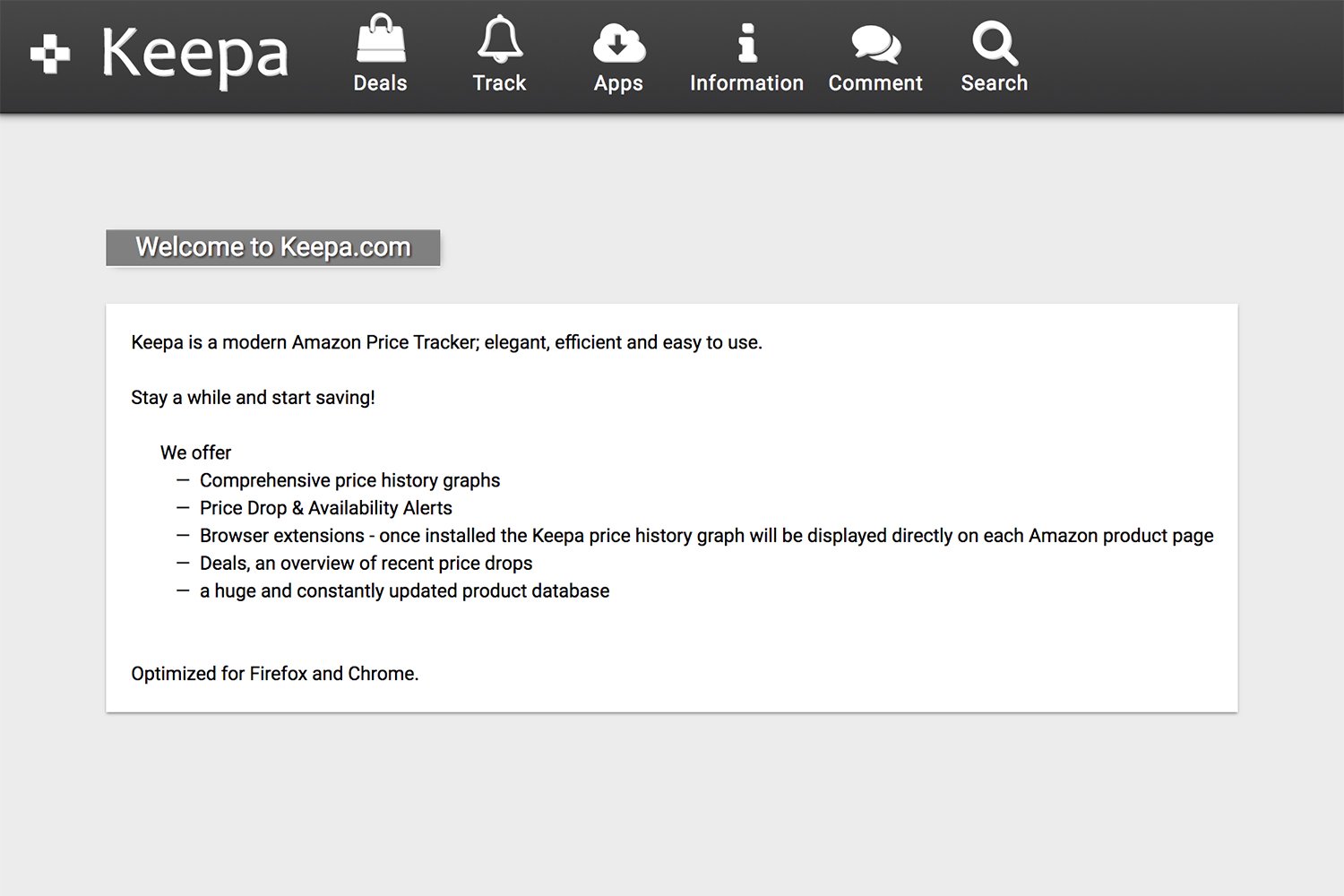Open the Deals shopping bag icon

point(381,39)
